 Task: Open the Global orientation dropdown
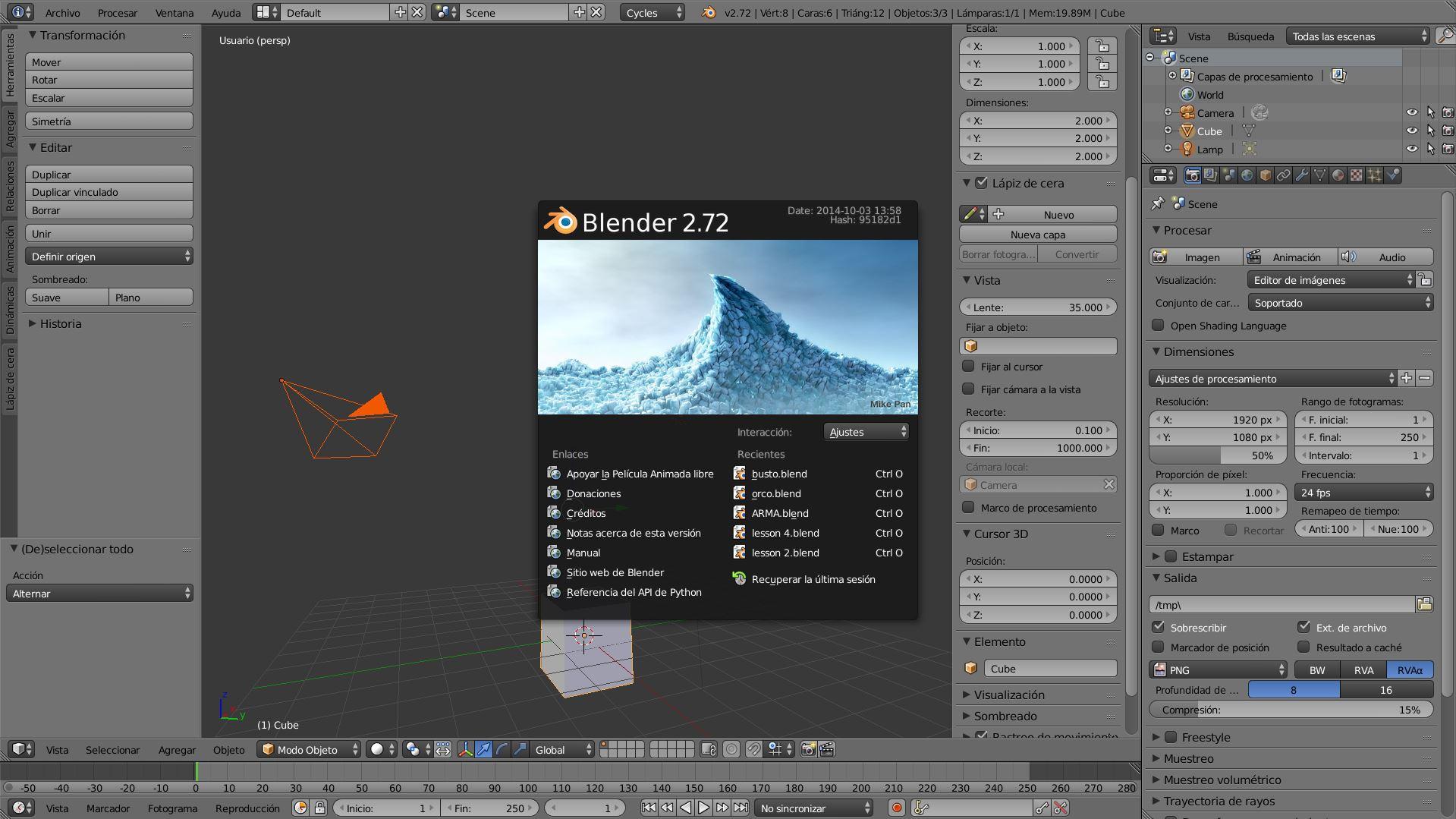click(562, 749)
